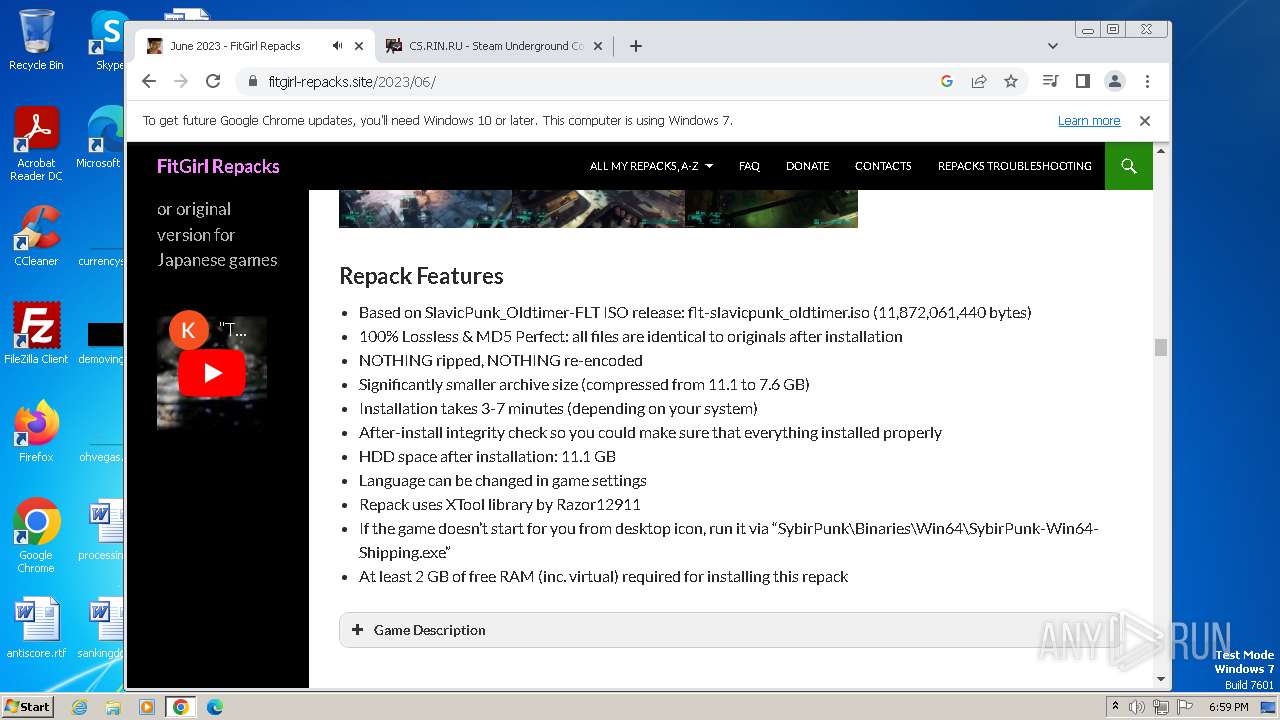Viewport: 1280px width, 720px height.
Task: Open a new Chrome tab
Action: coord(635,46)
